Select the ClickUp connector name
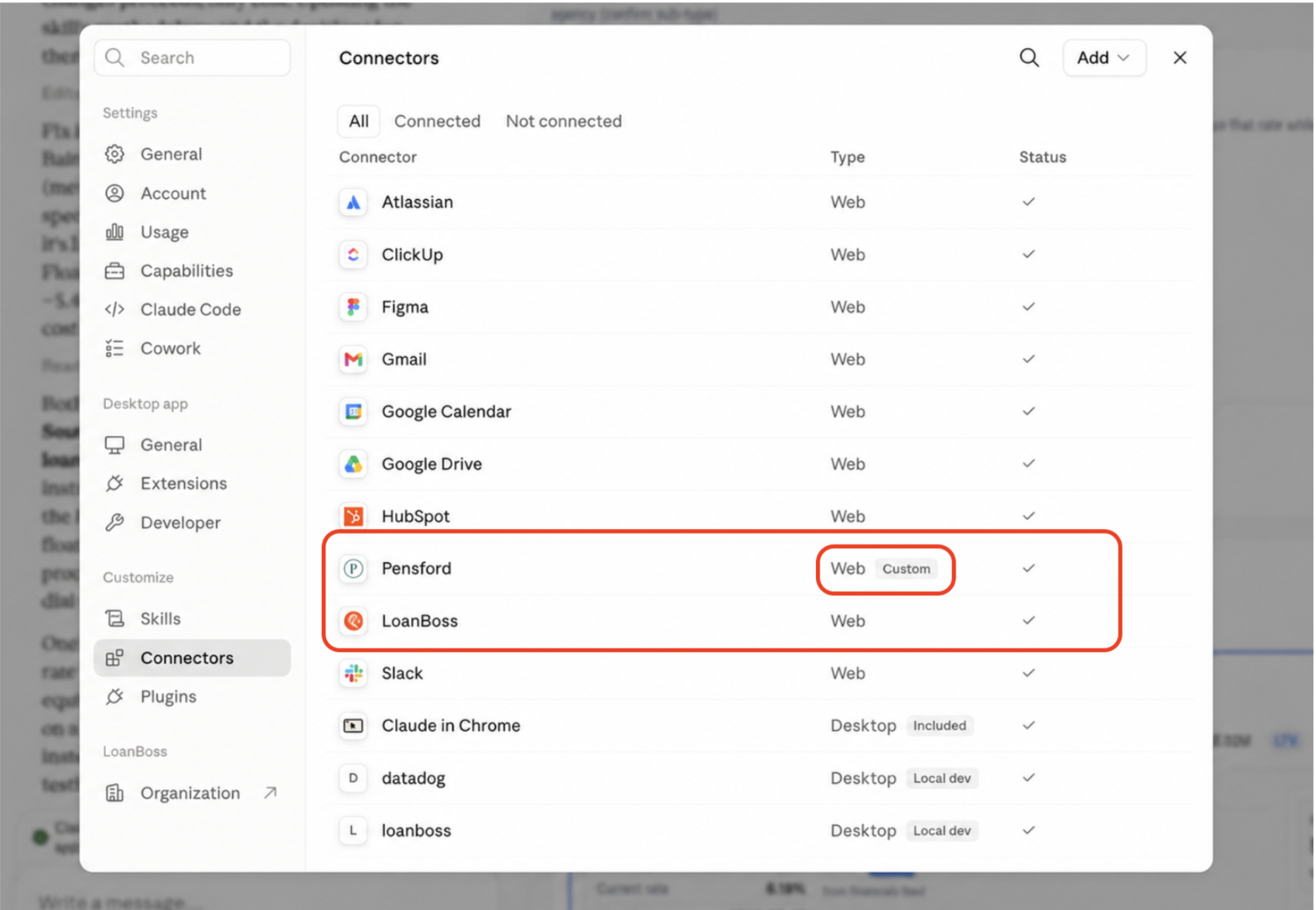This screenshot has height=910, width=1316. tap(412, 255)
